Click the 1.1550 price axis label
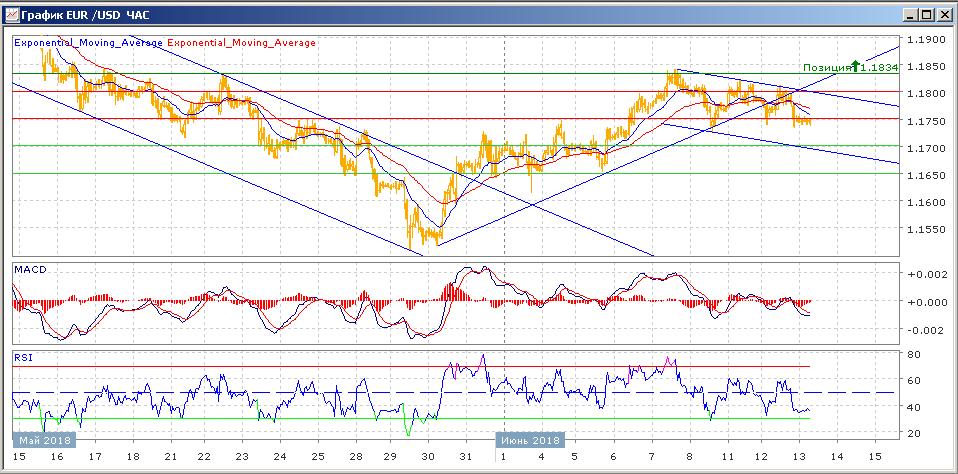This screenshot has width=958, height=474. 925,230
